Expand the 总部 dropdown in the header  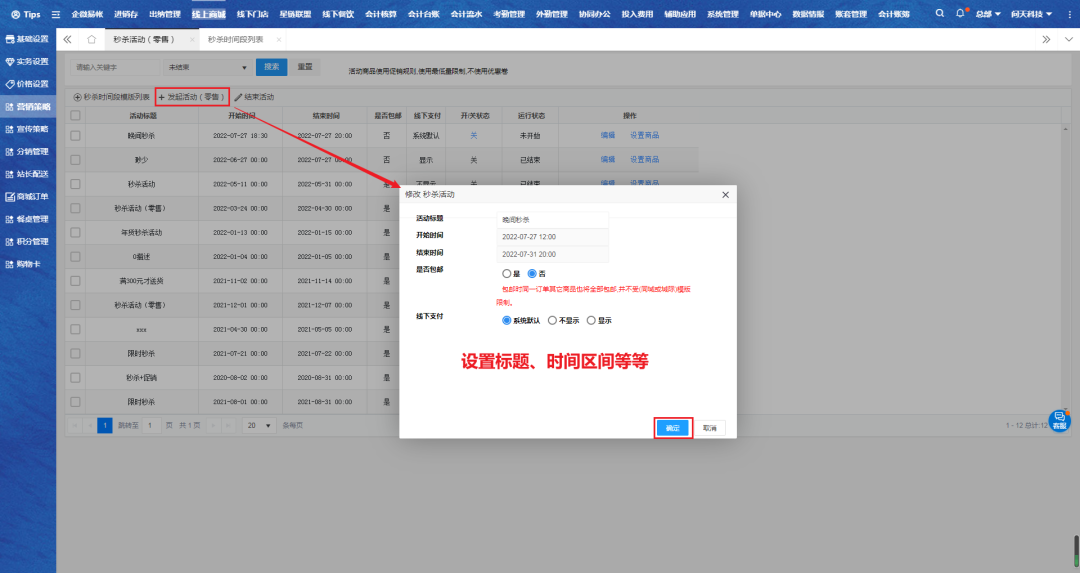coord(988,15)
